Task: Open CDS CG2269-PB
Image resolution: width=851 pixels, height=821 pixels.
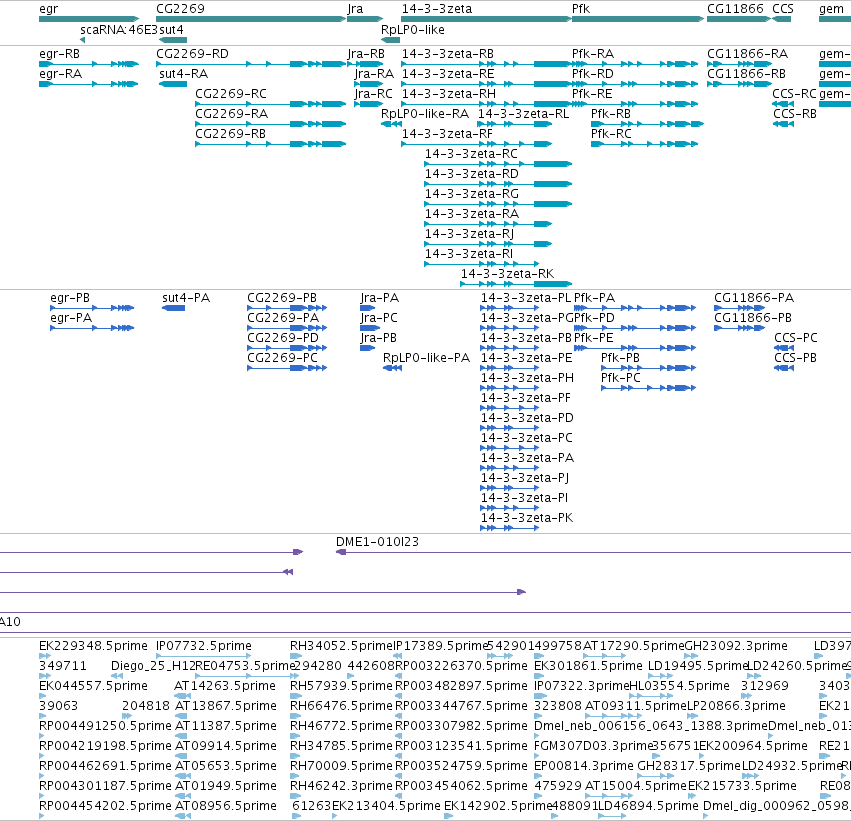Action: coord(287,308)
